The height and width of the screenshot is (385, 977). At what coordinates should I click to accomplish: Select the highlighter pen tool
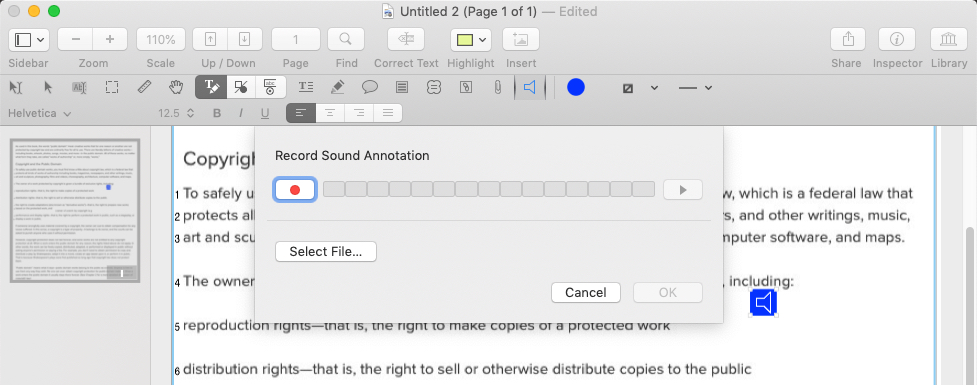(x=338, y=88)
